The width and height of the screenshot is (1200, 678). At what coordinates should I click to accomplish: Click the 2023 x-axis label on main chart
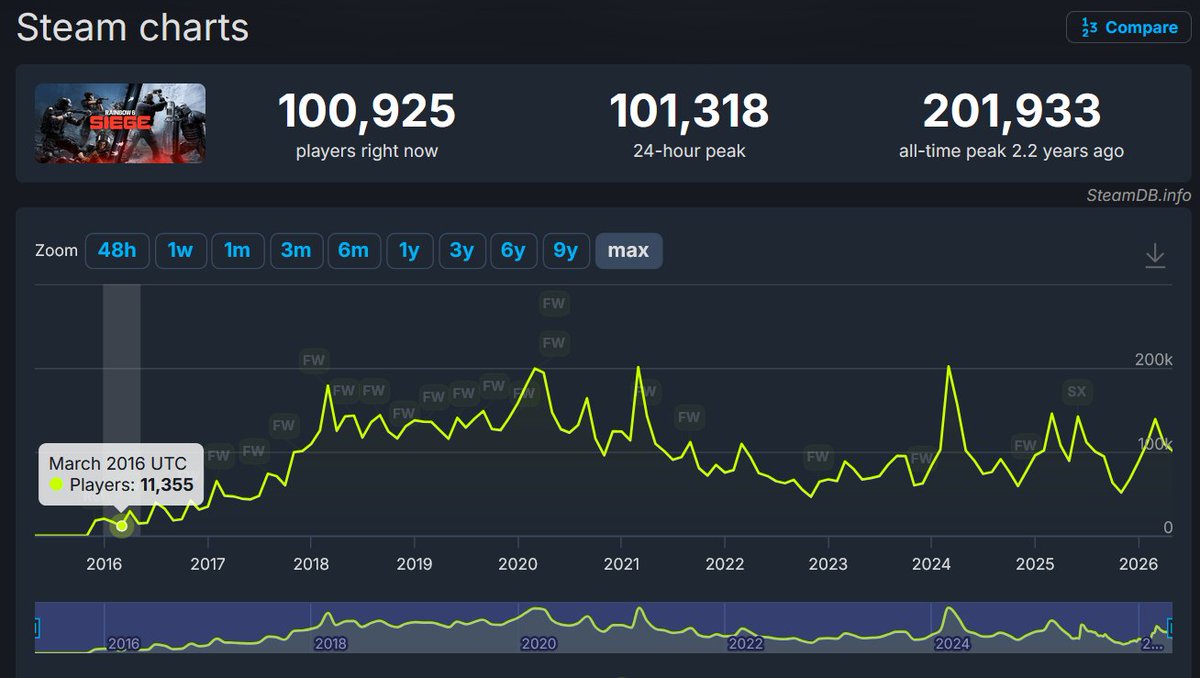828,564
